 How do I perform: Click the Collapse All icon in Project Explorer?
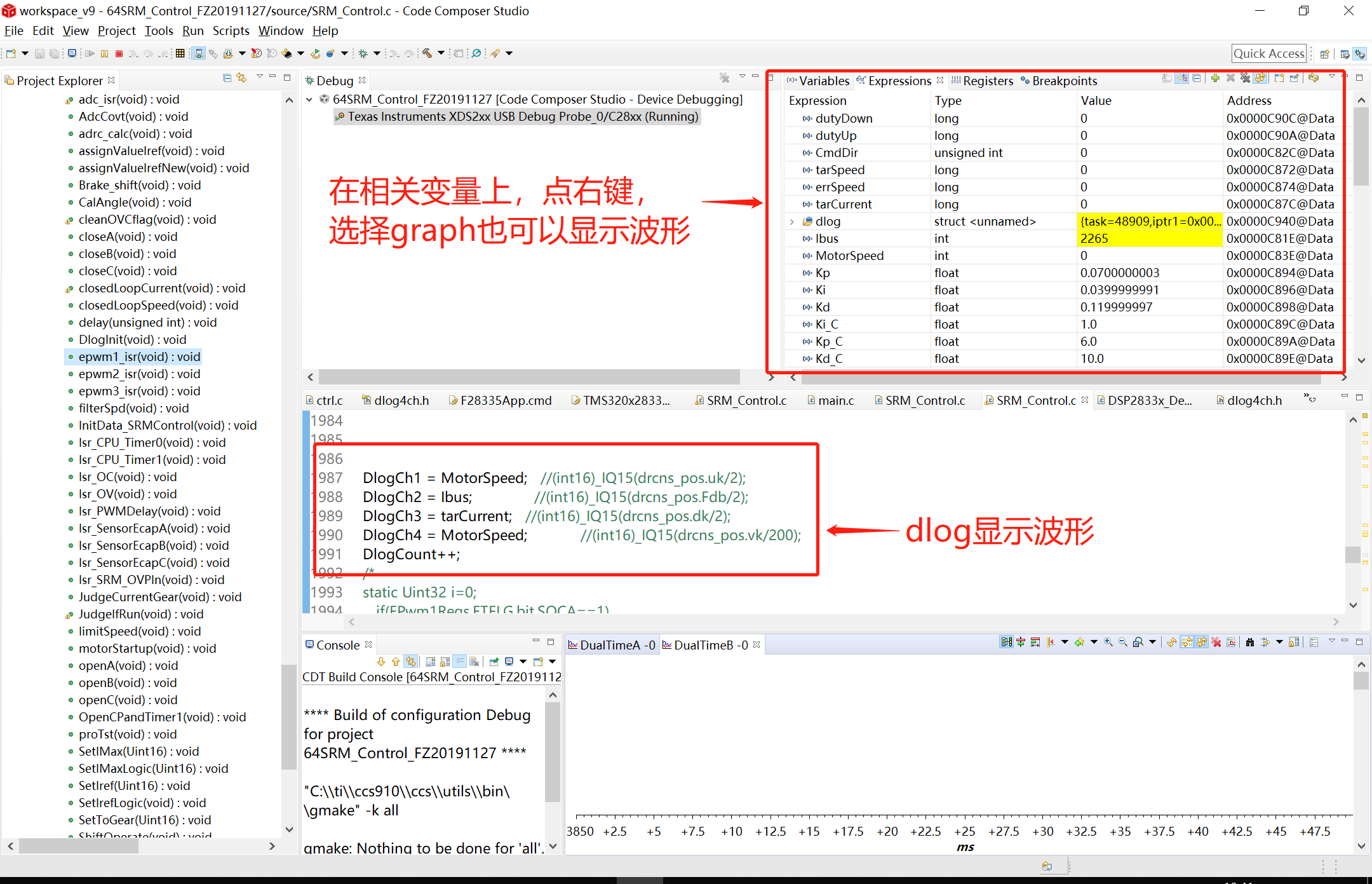(x=227, y=78)
